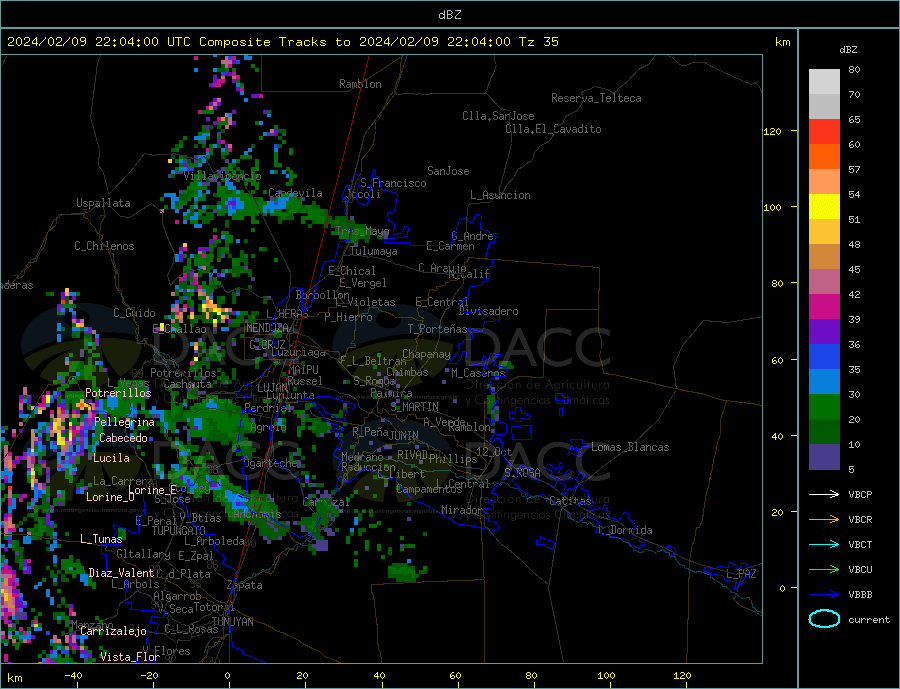Click the 0 tick on horizontal axis

pyautogui.click(x=228, y=676)
